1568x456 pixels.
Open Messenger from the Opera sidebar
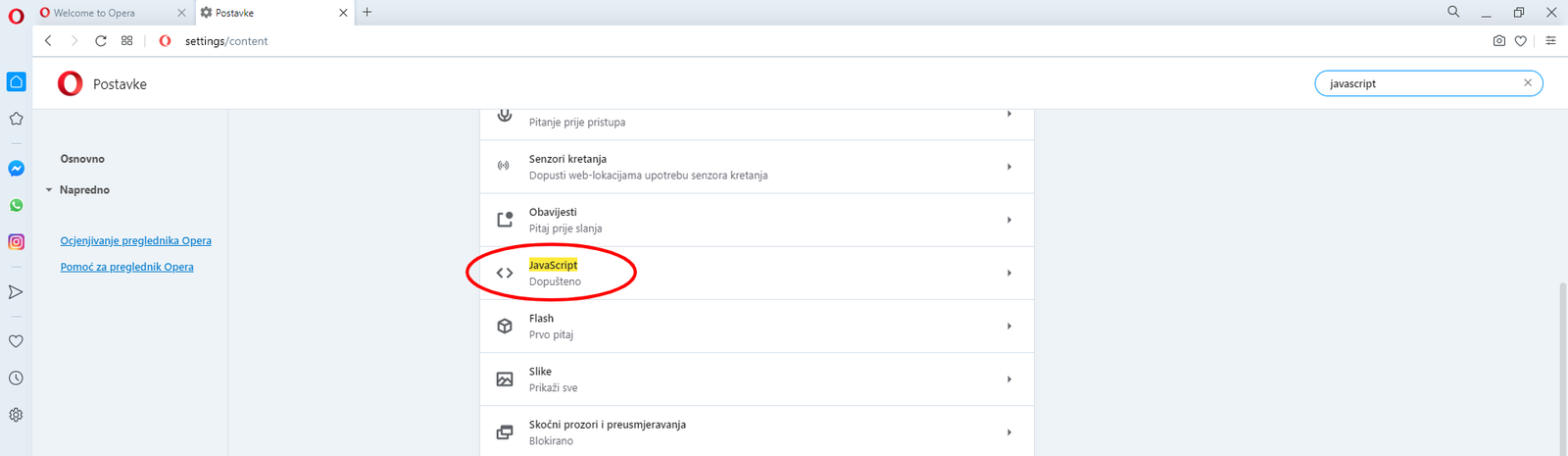(x=16, y=169)
